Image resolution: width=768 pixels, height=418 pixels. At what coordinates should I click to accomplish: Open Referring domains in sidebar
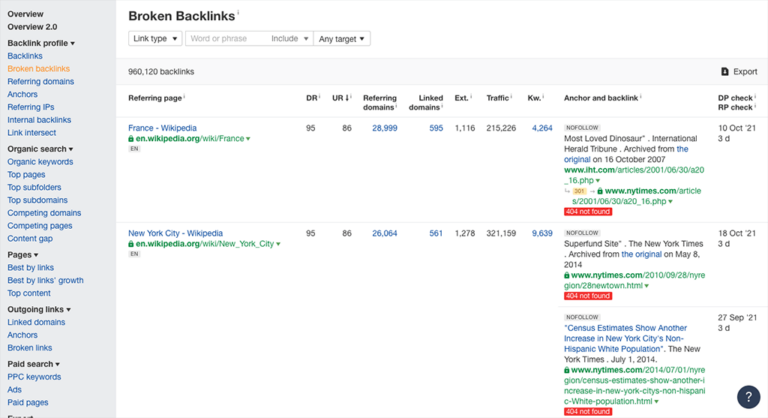click(x=40, y=81)
